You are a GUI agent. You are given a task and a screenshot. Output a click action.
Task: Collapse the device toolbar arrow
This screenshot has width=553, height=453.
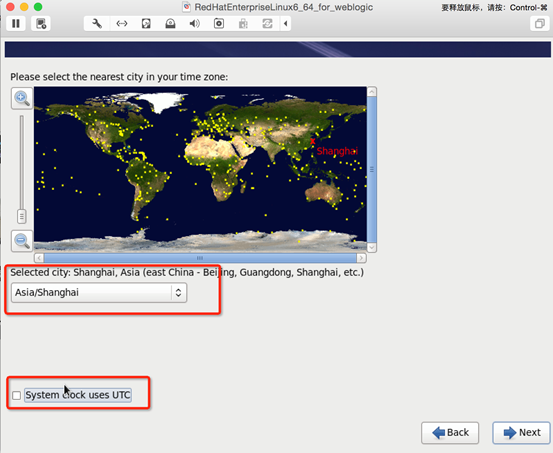(x=285, y=24)
